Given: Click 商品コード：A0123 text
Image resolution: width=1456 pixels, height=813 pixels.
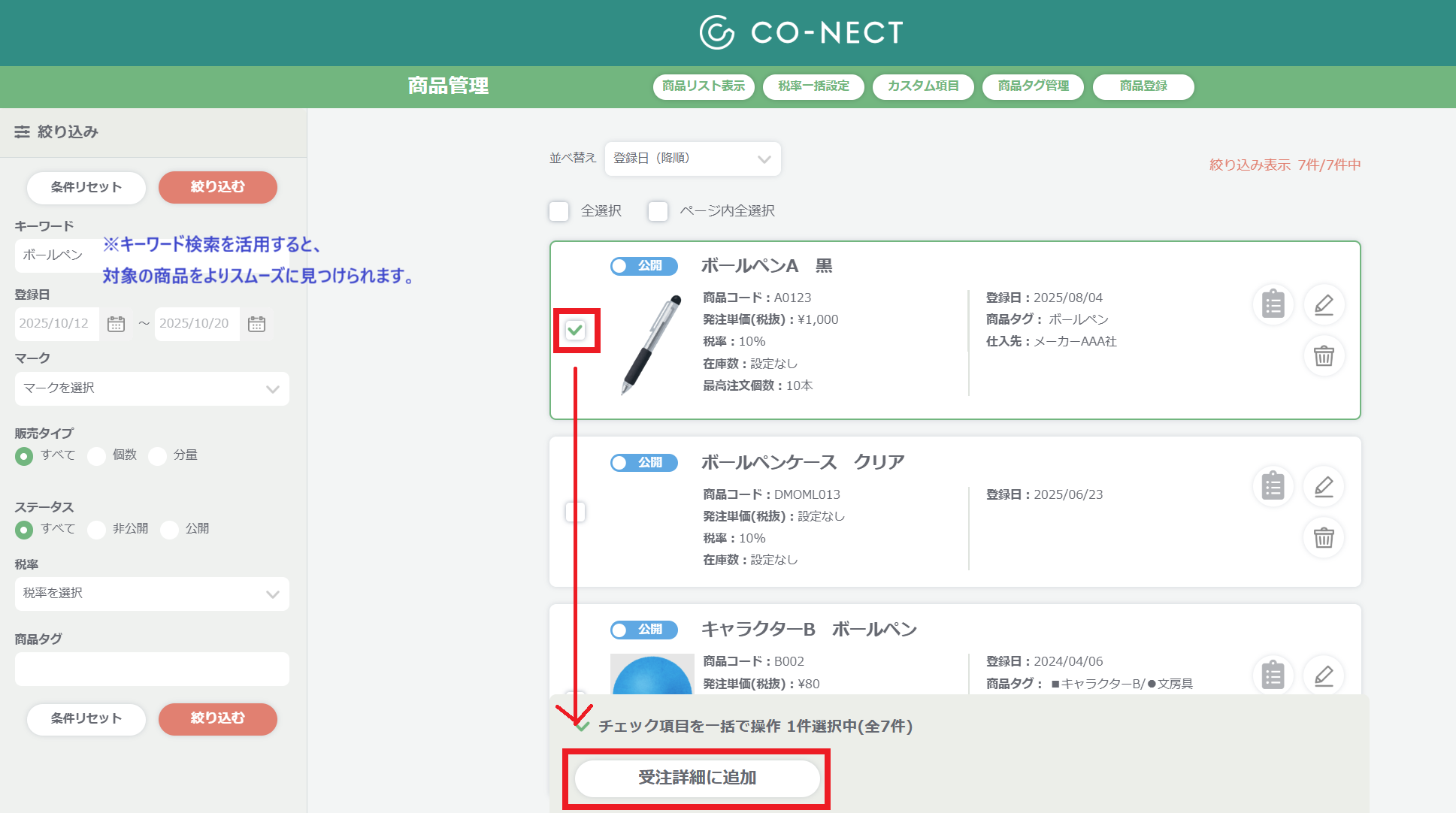Looking at the screenshot, I should point(757,298).
